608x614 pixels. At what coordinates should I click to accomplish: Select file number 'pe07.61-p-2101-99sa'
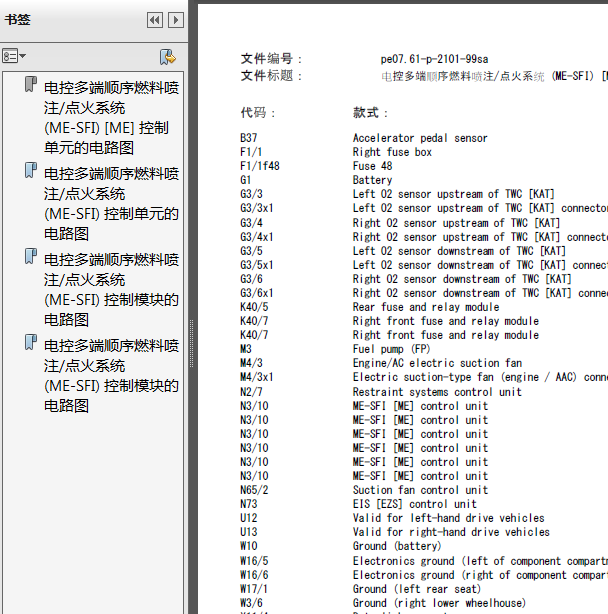click(434, 59)
